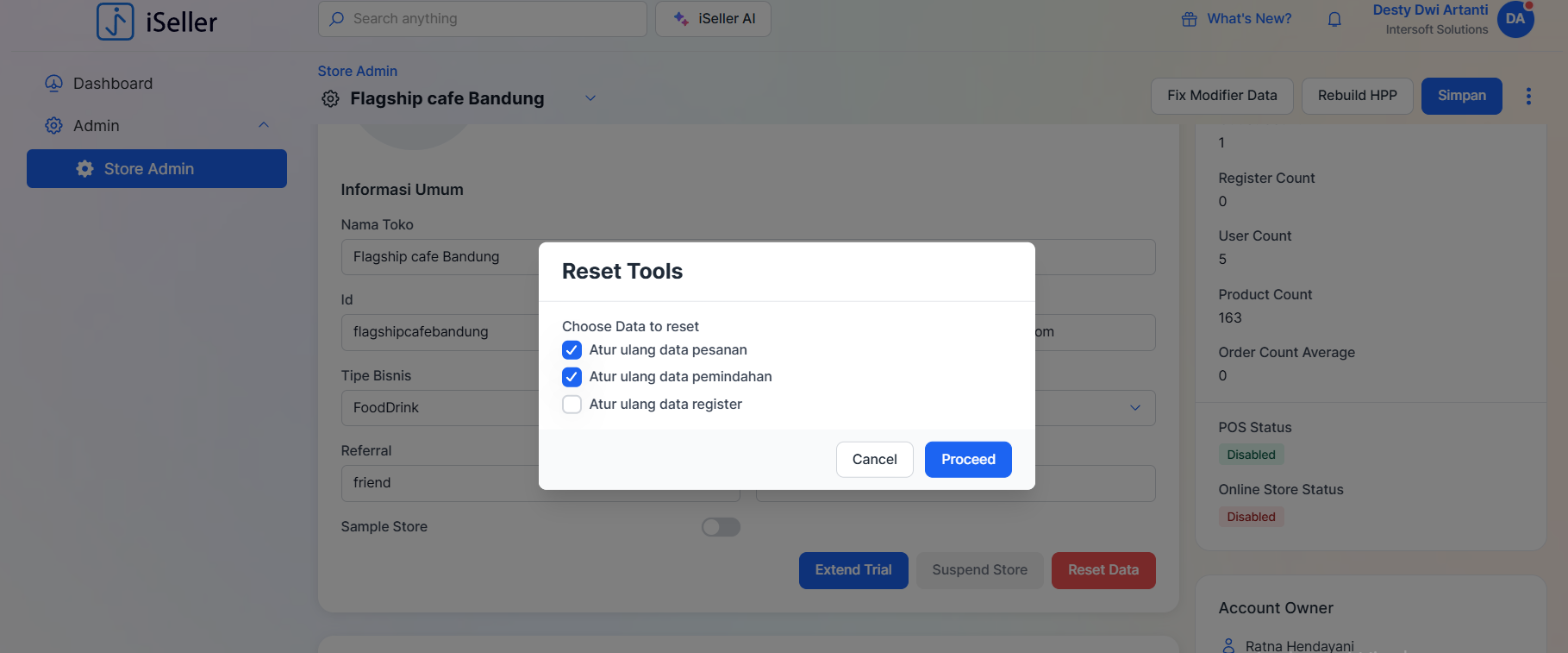
Task: Click the iSeller AI sparkle icon
Action: click(681, 19)
